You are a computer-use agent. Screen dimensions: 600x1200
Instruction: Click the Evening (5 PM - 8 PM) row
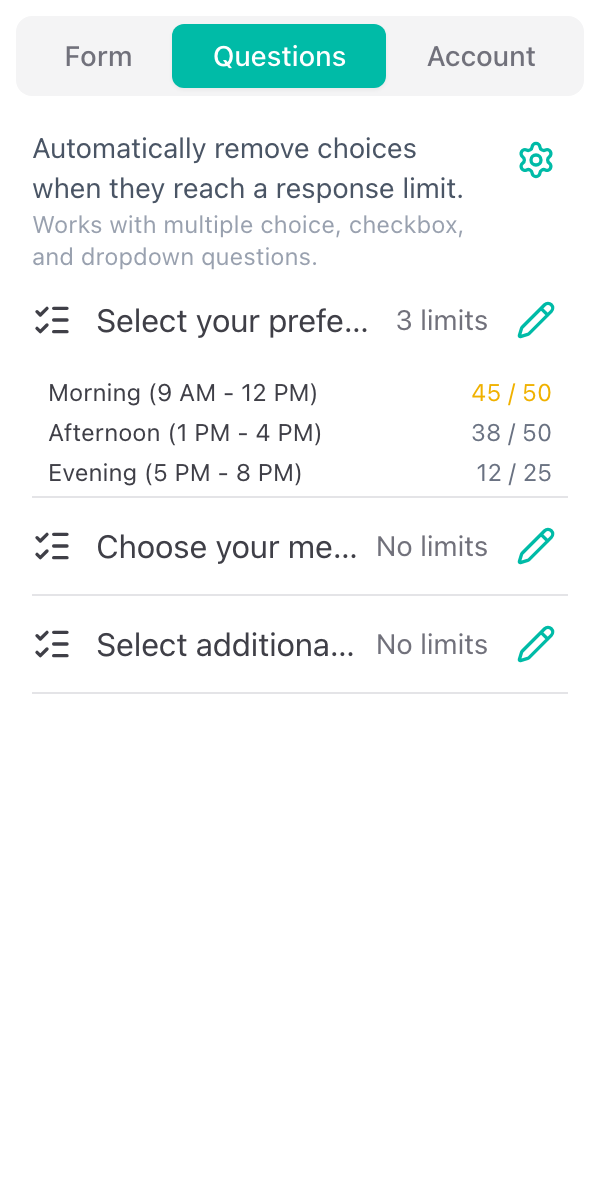(x=175, y=472)
